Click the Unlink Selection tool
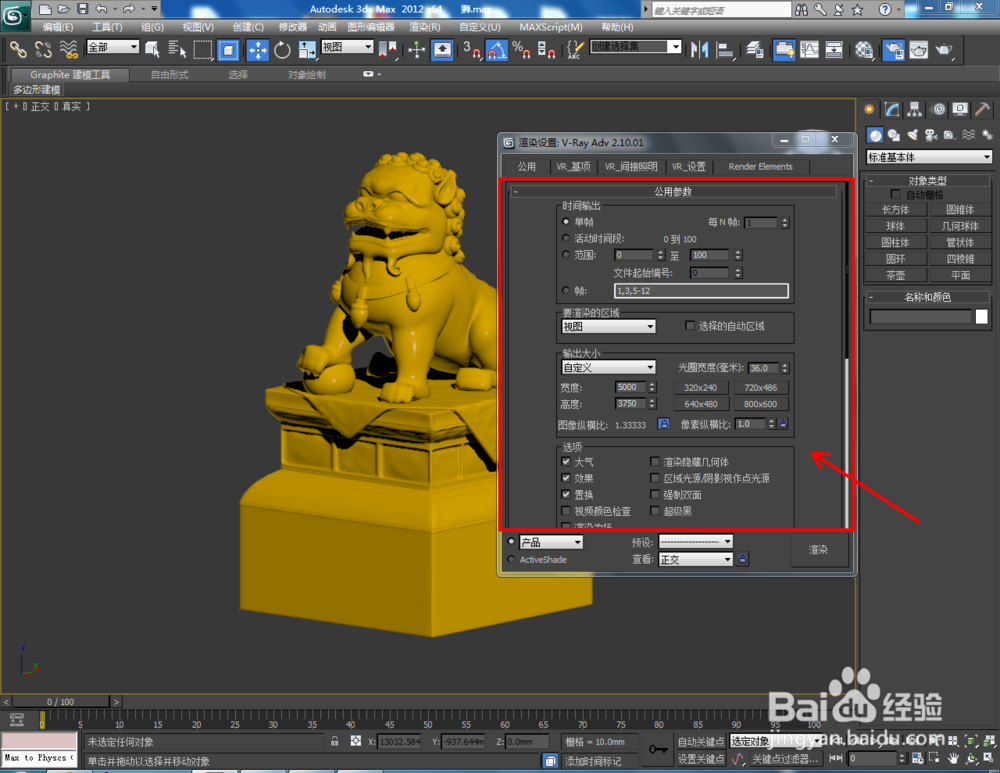 [x=43, y=50]
